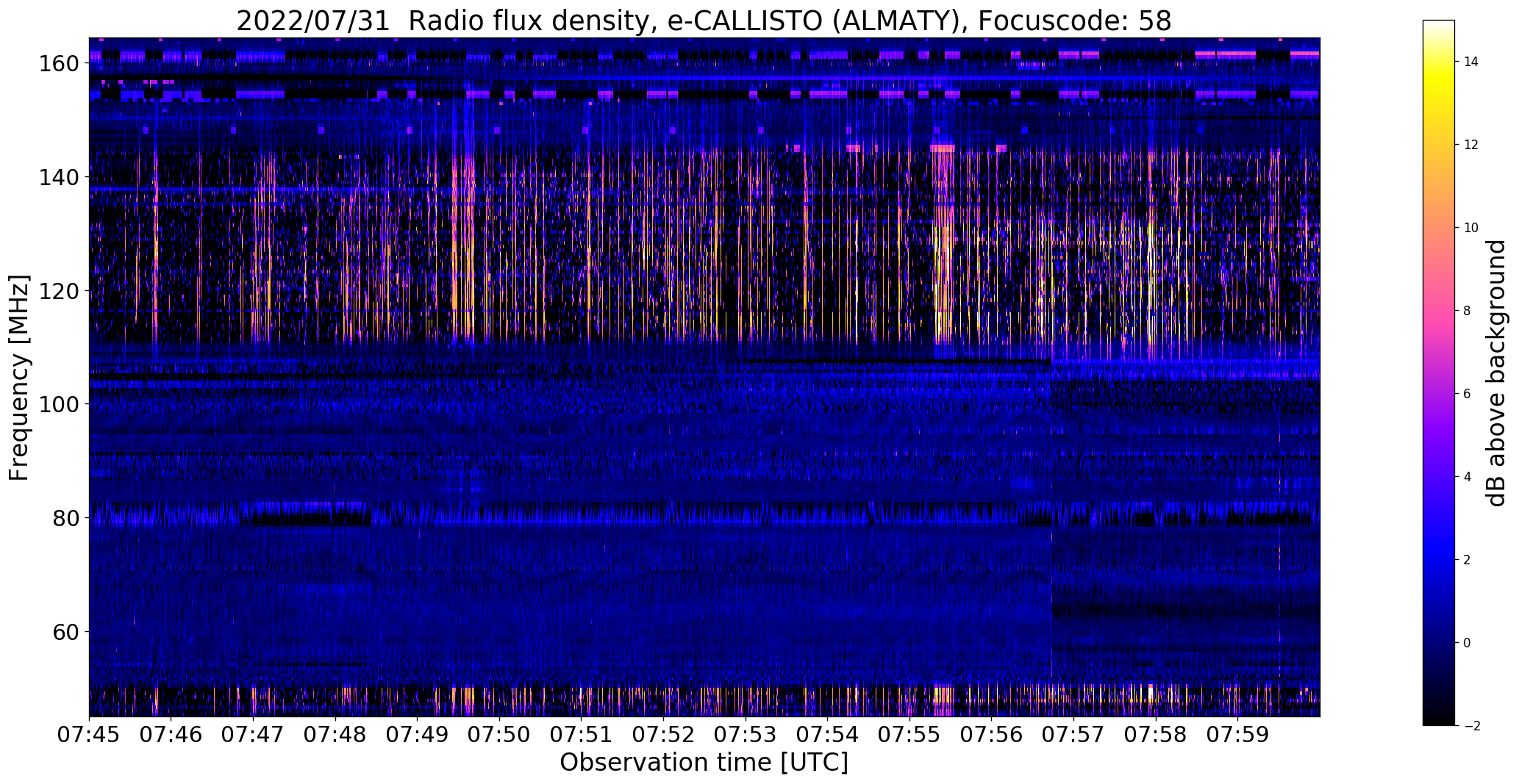The height and width of the screenshot is (784, 1519).
Task: Click the 07:46 time tick label
Action: click(x=171, y=736)
